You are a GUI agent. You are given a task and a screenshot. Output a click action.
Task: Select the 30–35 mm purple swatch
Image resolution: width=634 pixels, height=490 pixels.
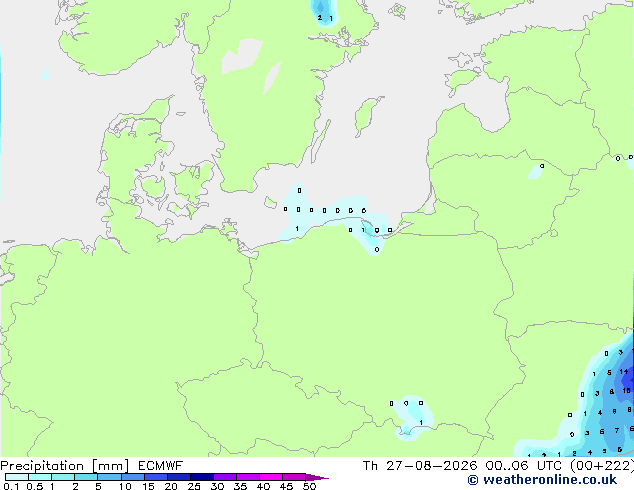(224, 477)
